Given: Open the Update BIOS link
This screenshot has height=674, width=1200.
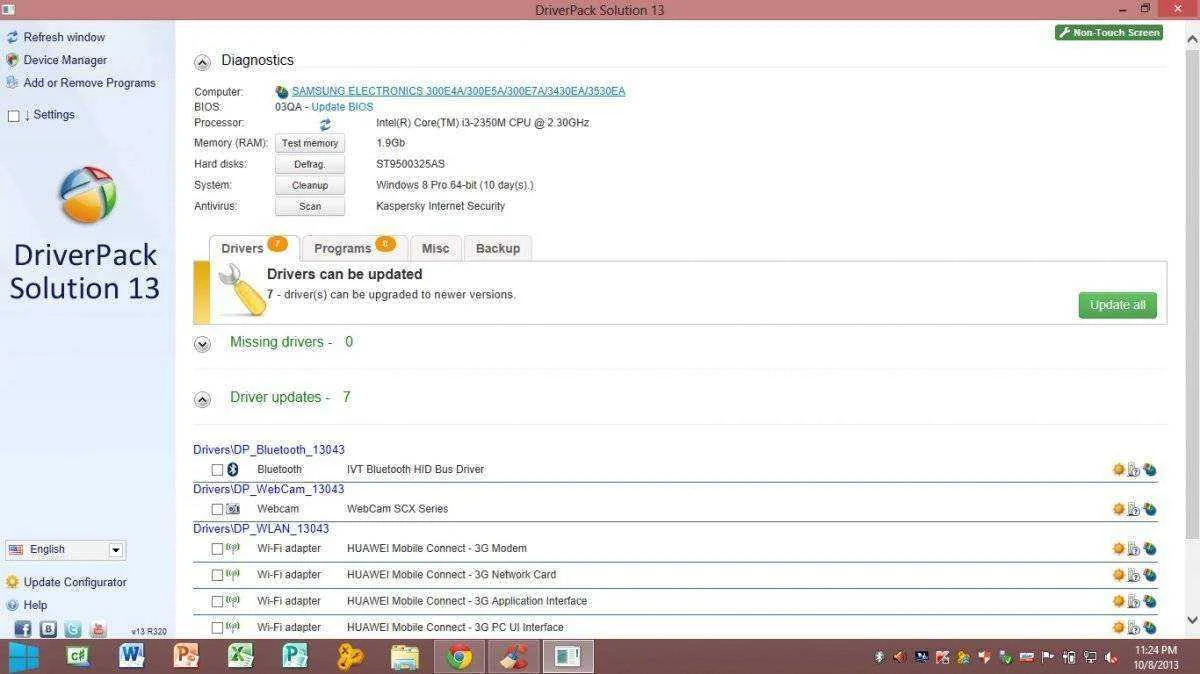Looking at the screenshot, I should [x=342, y=107].
